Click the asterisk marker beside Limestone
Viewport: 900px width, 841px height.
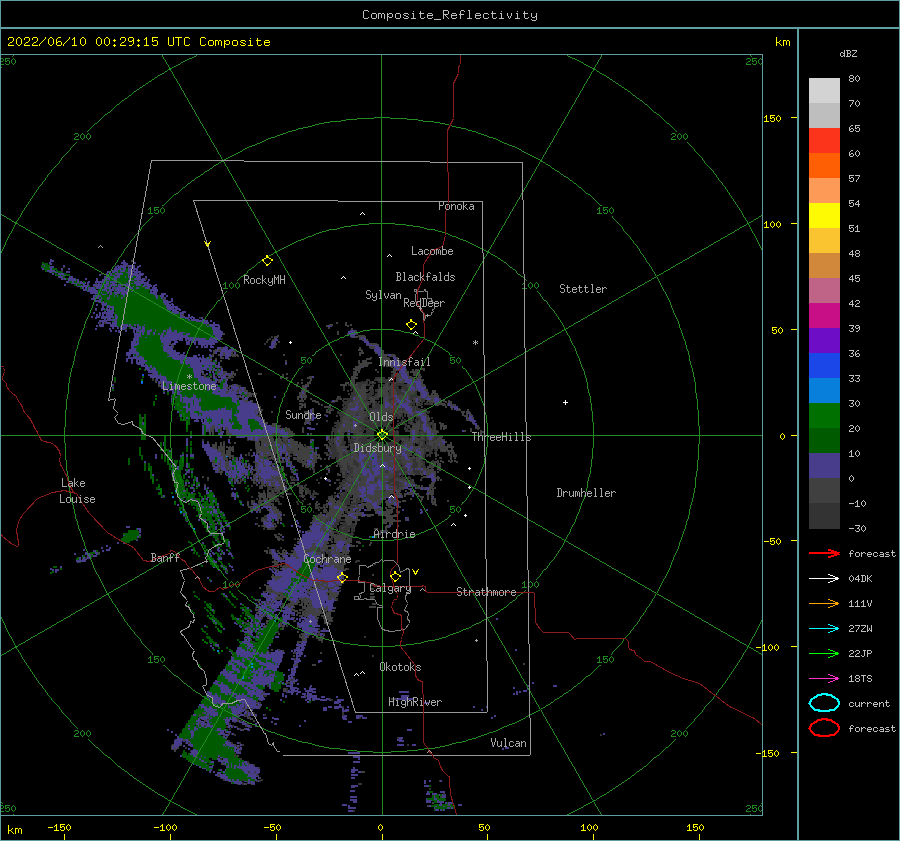[x=189, y=377]
